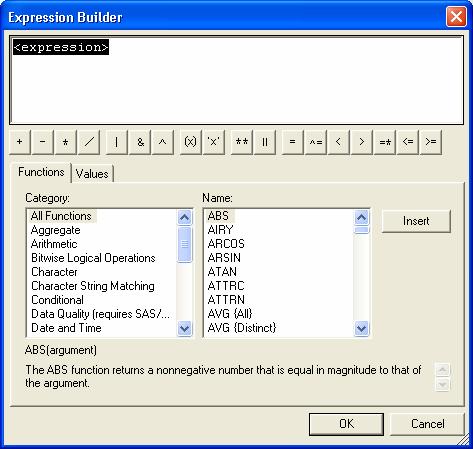Insert the (x) parentheses operator
Image resolution: width=473 pixels, height=449 pixels.
(x=191, y=142)
